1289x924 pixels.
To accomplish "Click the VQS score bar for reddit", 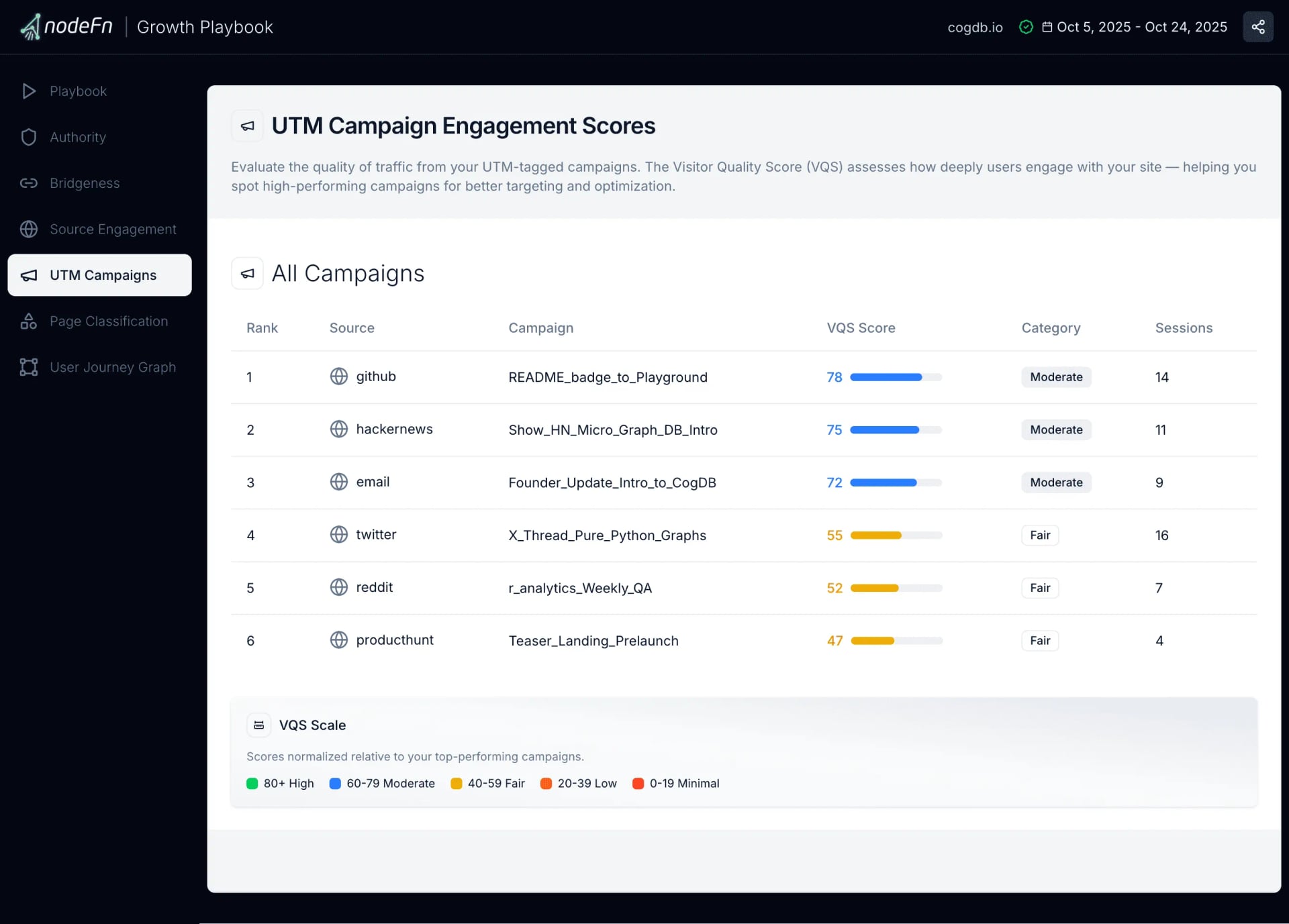I will (x=896, y=588).
